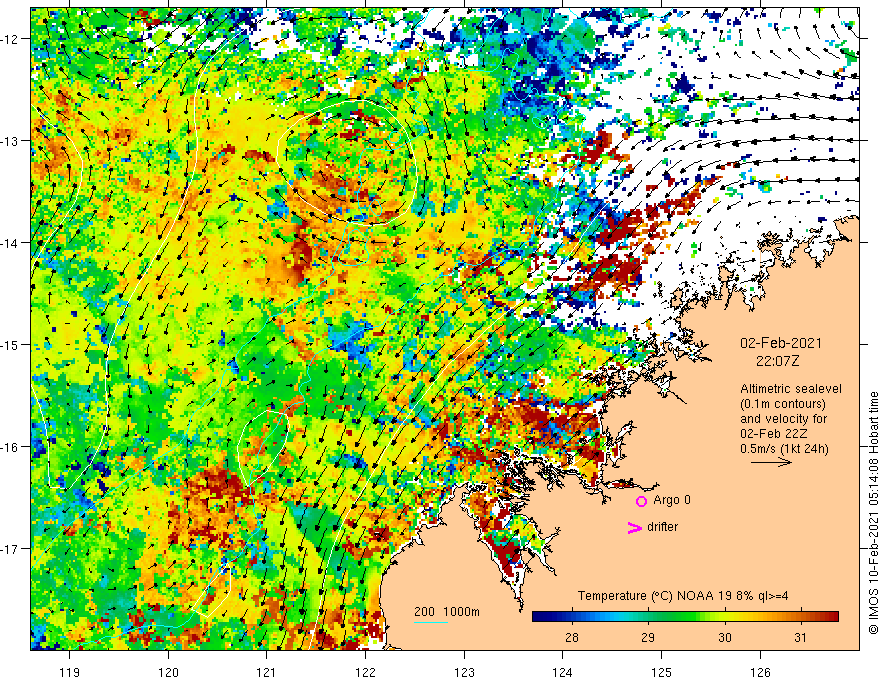Click the colorbar tick label 29
The height and width of the screenshot is (680, 880).
648,638
